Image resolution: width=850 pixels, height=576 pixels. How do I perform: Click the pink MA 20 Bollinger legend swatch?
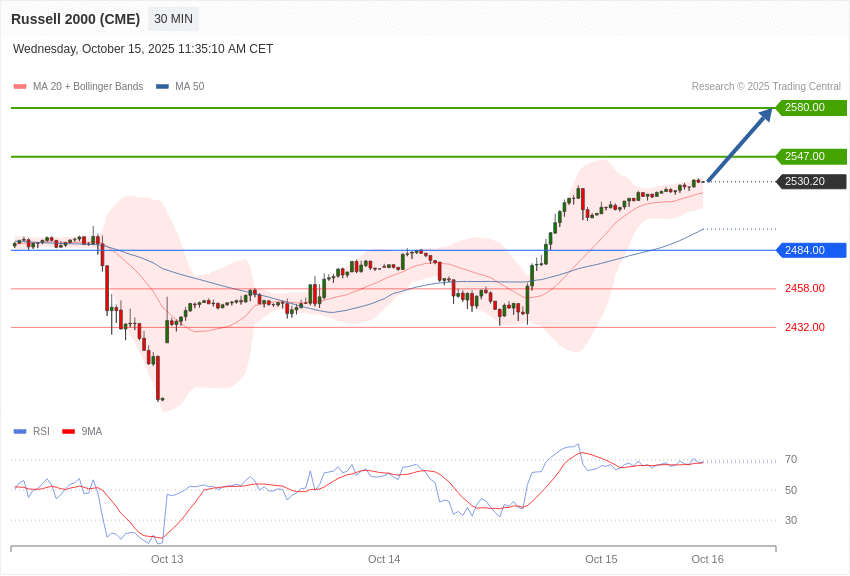pyautogui.click(x=20, y=87)
